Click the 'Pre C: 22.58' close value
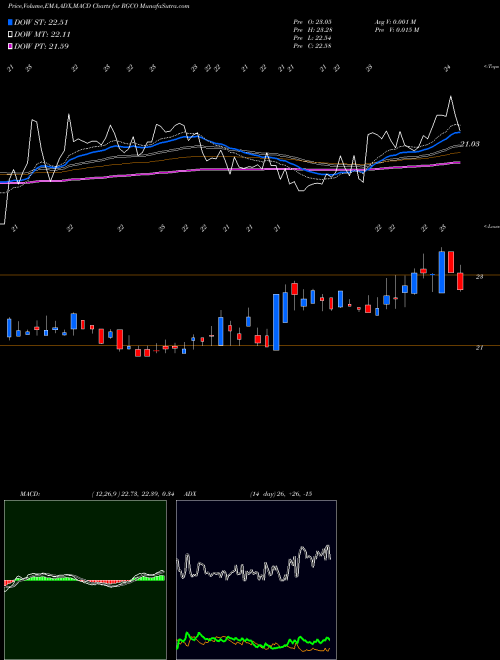Image resolution: width=500 pixels, height=660 pixels. point(313,46)
